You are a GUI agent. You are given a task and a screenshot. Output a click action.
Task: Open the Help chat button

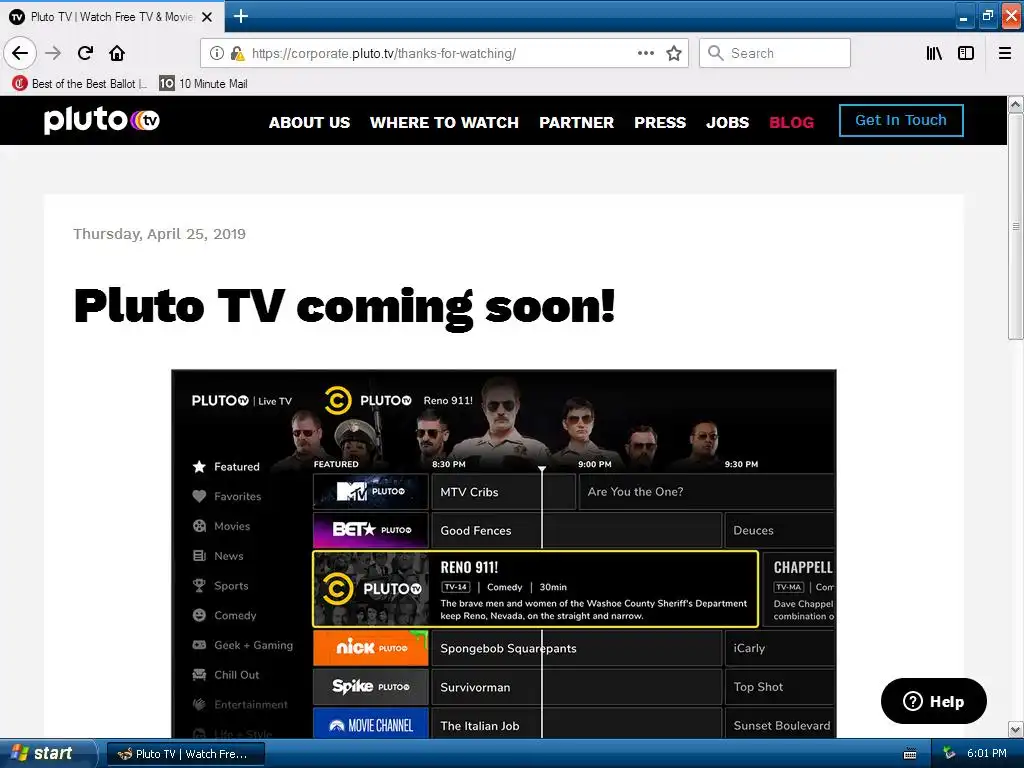point(933,701)
